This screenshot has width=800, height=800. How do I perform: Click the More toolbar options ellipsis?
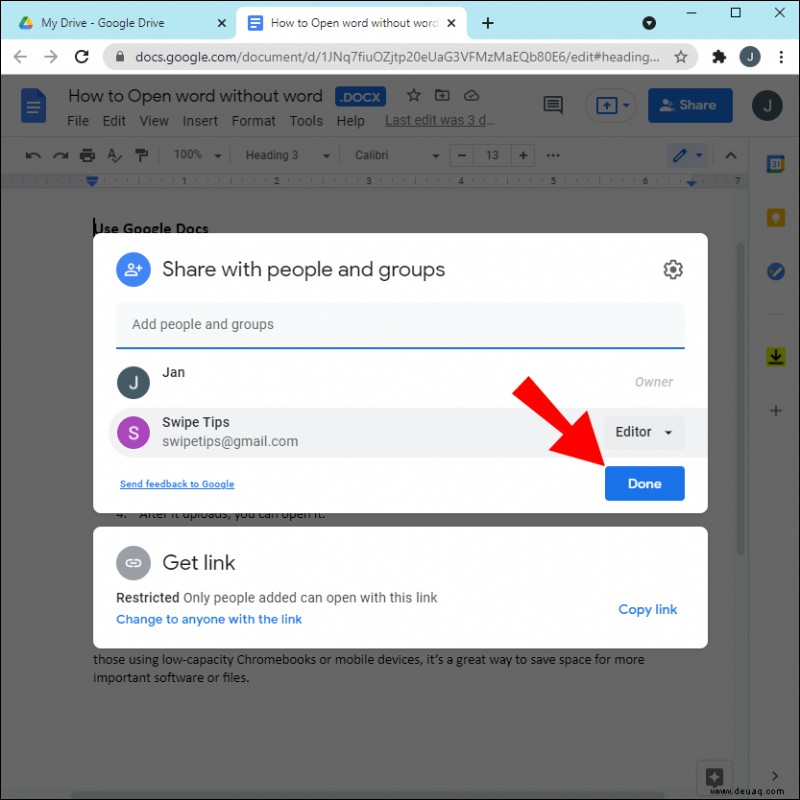(x=553, y=155)
